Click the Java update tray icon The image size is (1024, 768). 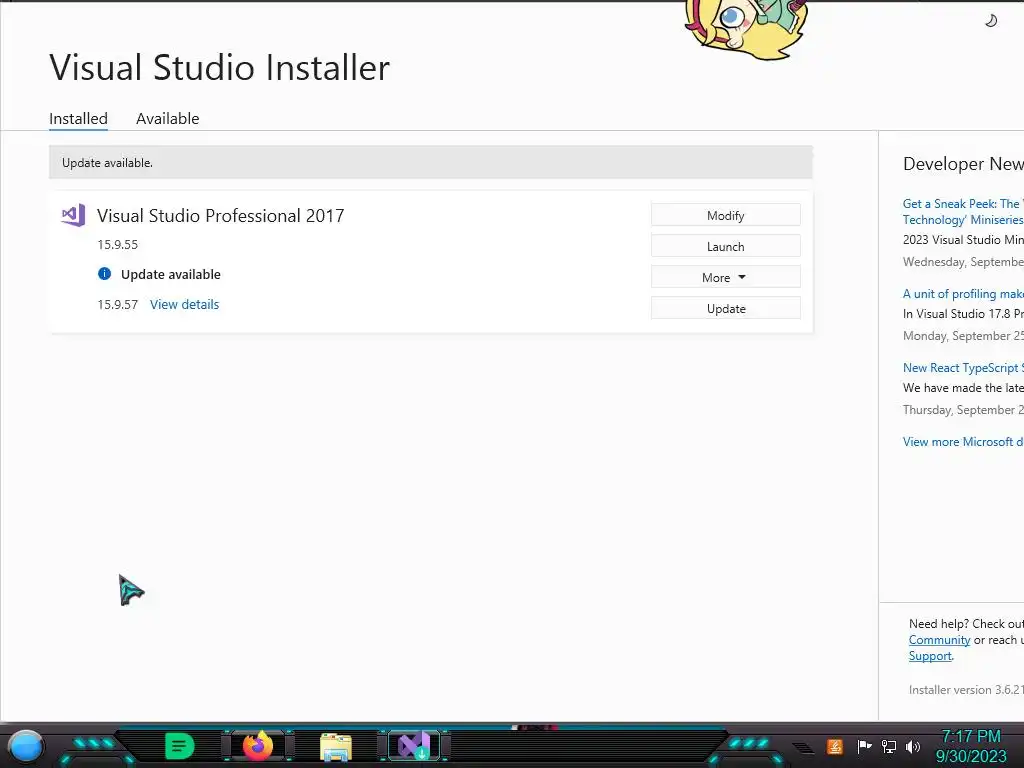(x=835, y=746)
